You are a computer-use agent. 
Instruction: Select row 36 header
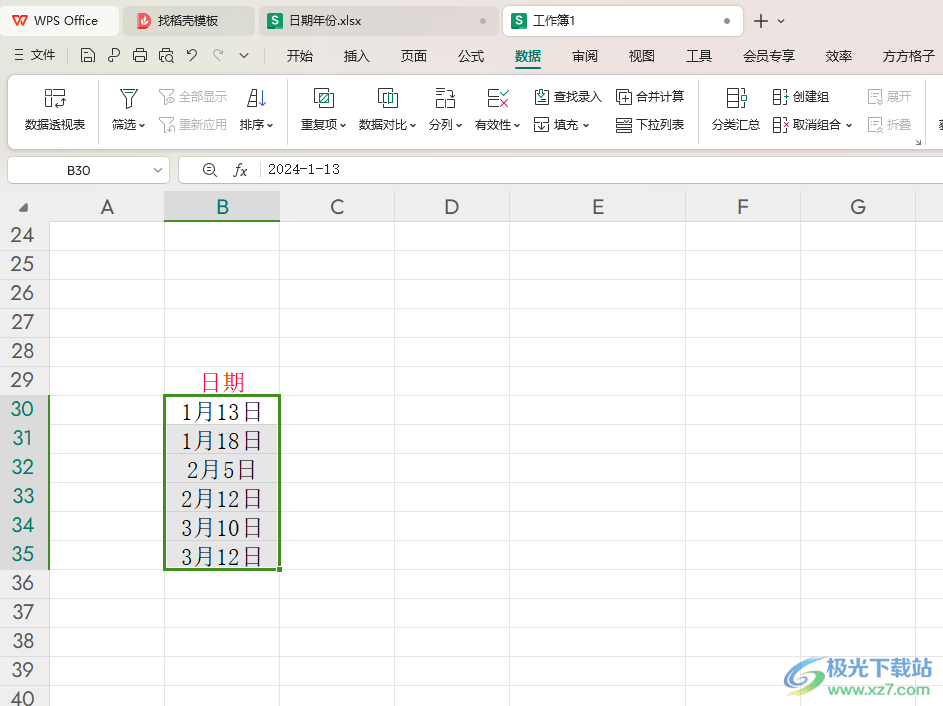pos(24,583)
